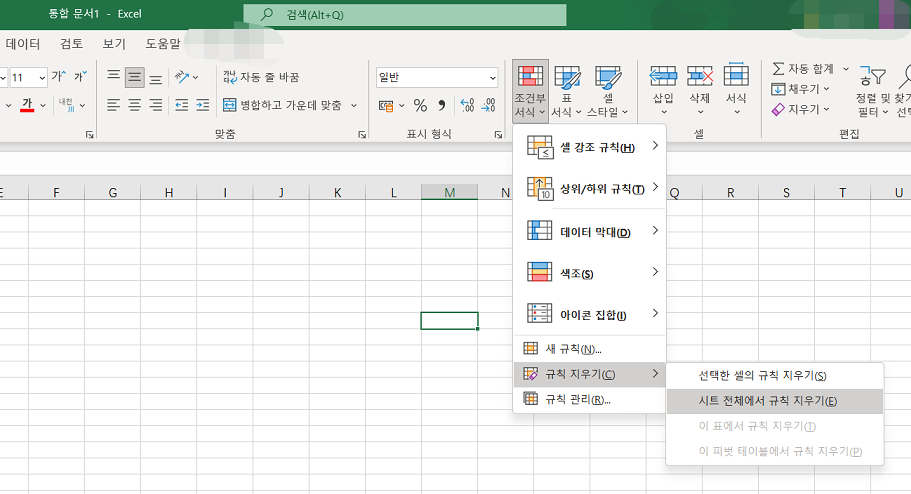Click the decrease font size icon

(80, 76)
